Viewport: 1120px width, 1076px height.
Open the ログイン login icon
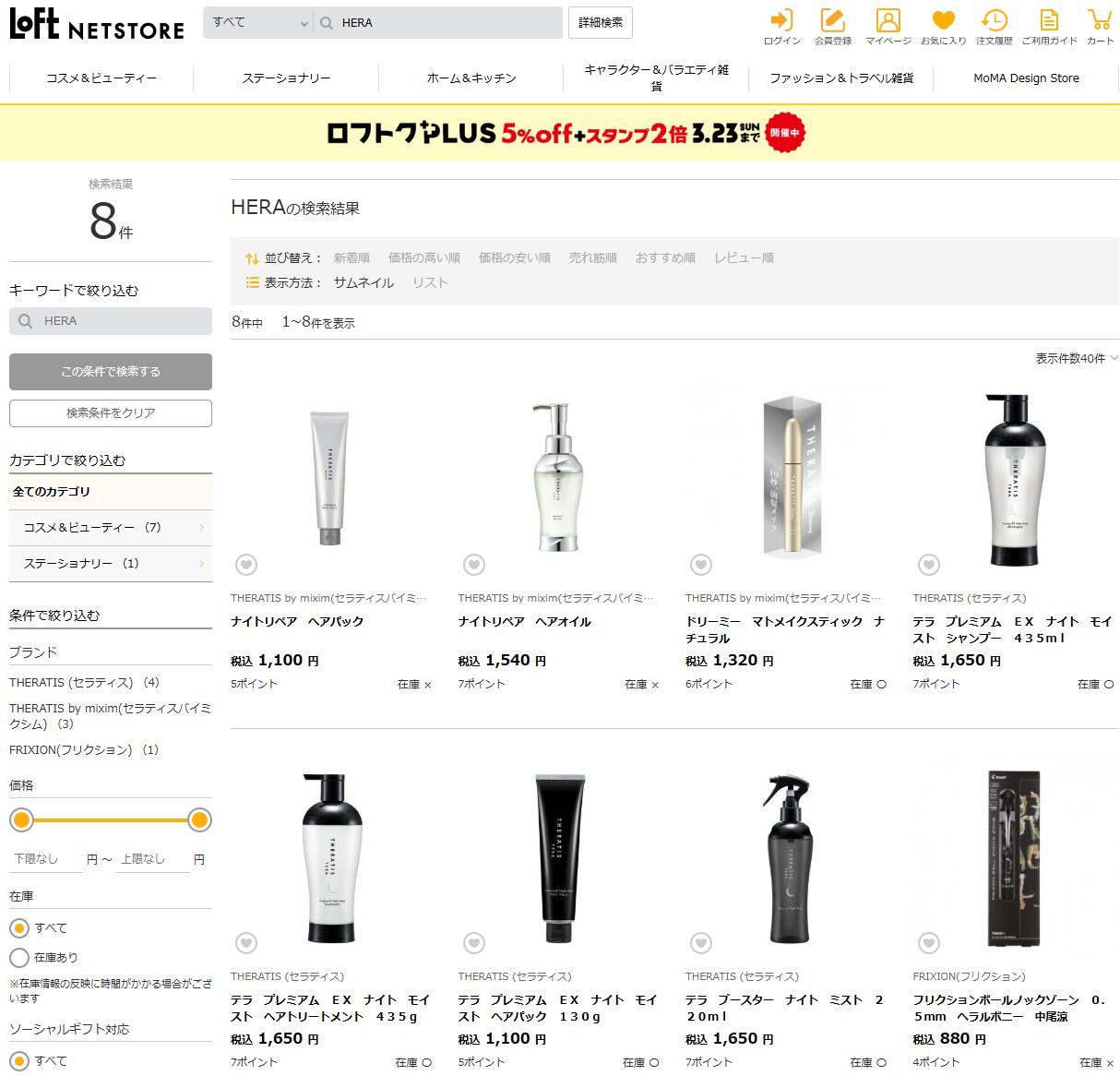pyautogui.click(x=781, y=27)
